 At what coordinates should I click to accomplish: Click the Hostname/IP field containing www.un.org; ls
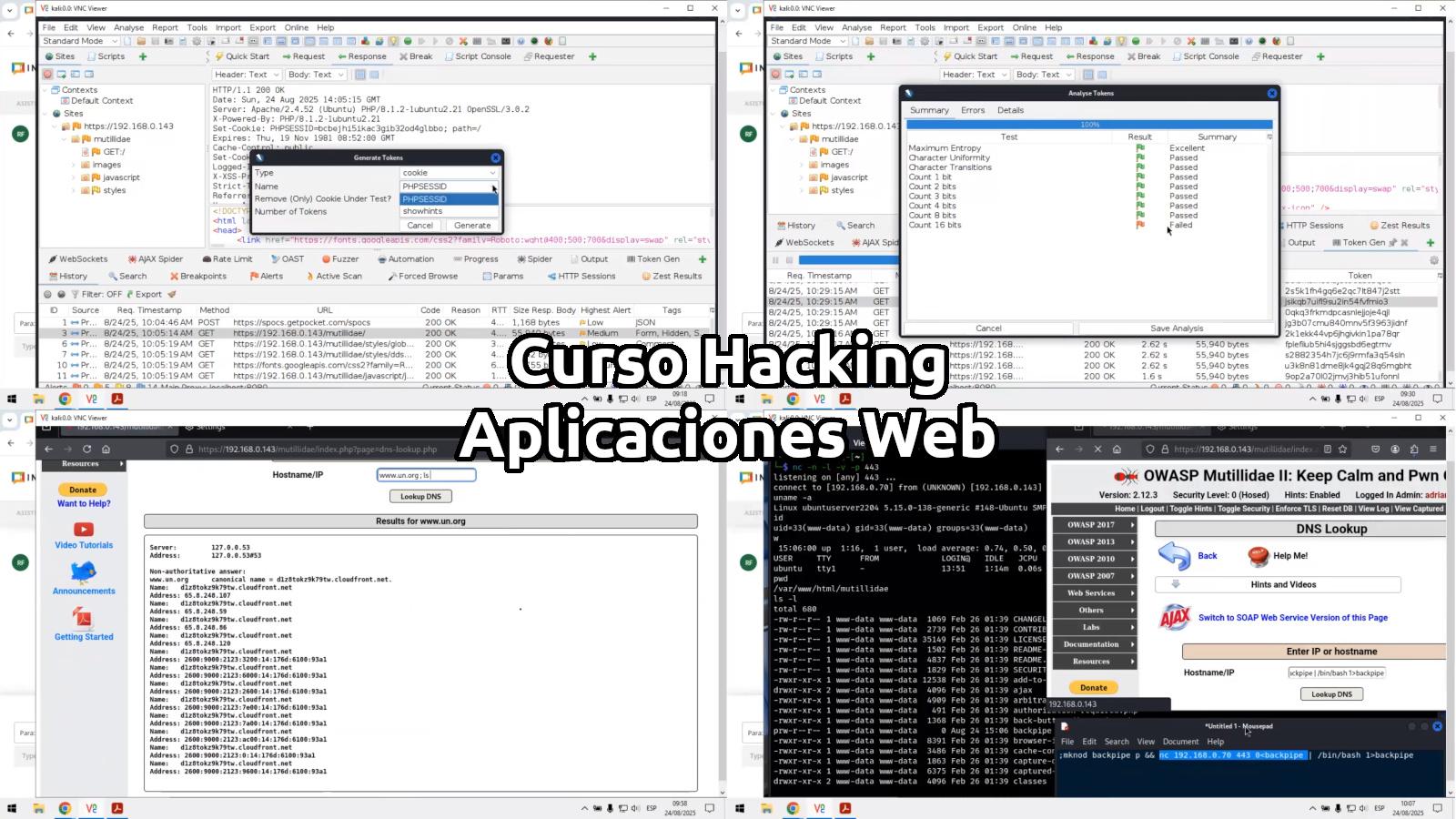pyautogui.click(x=426, y=475)
